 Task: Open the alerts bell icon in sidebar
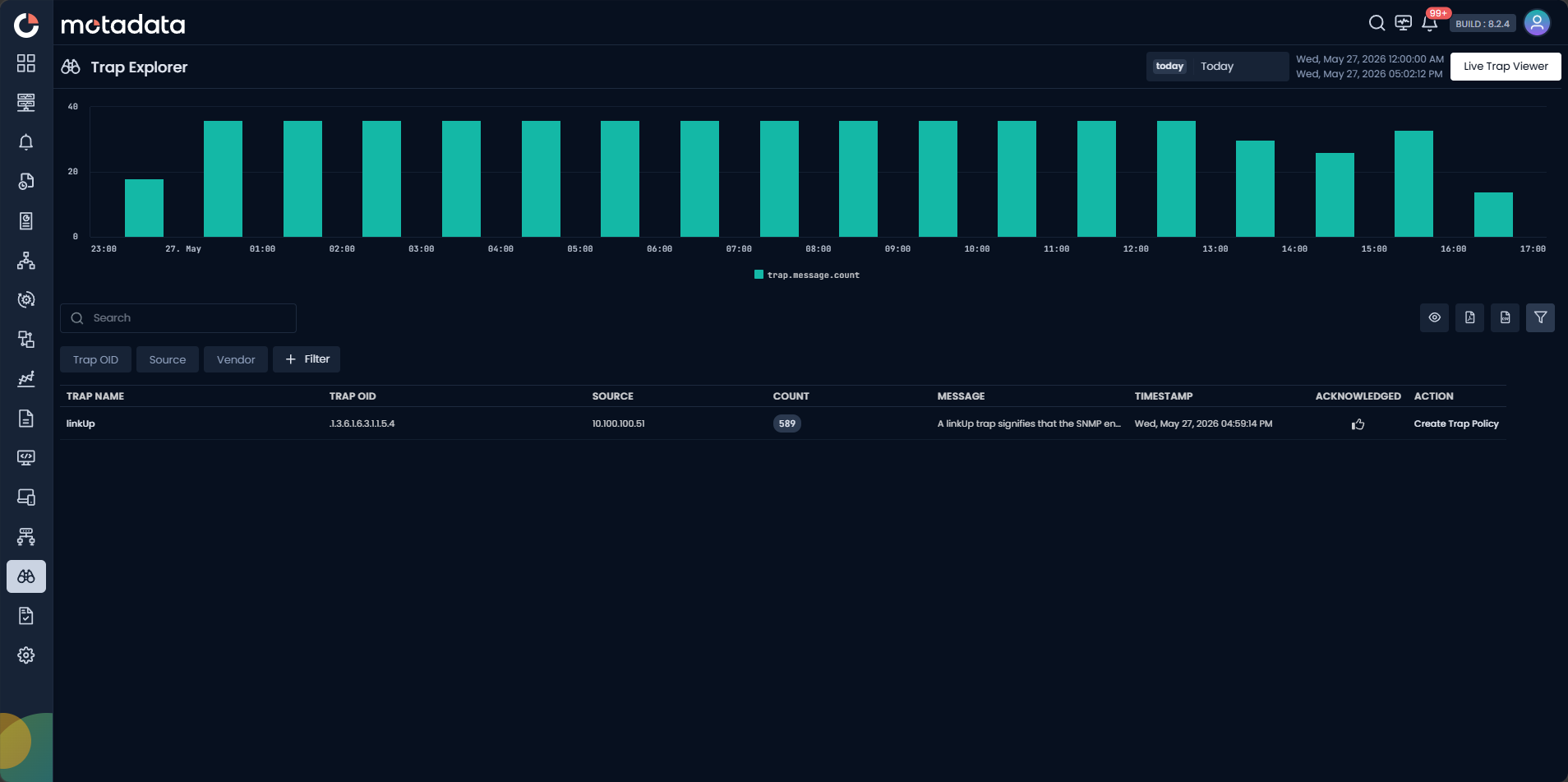(x=26, y=142)
